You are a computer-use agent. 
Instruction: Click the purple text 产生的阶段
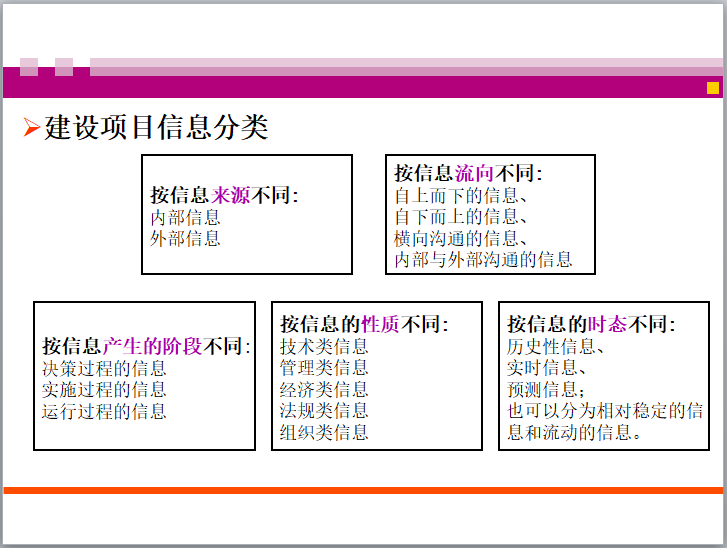152,347
